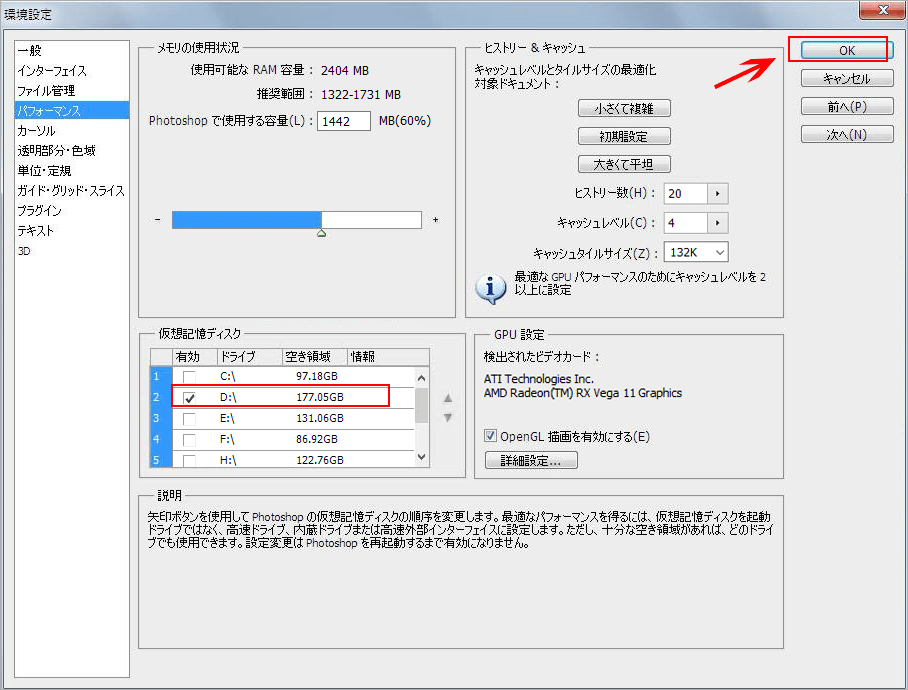
Task: Click the memory slider plus icon
Action: click(x=436, y=220)
